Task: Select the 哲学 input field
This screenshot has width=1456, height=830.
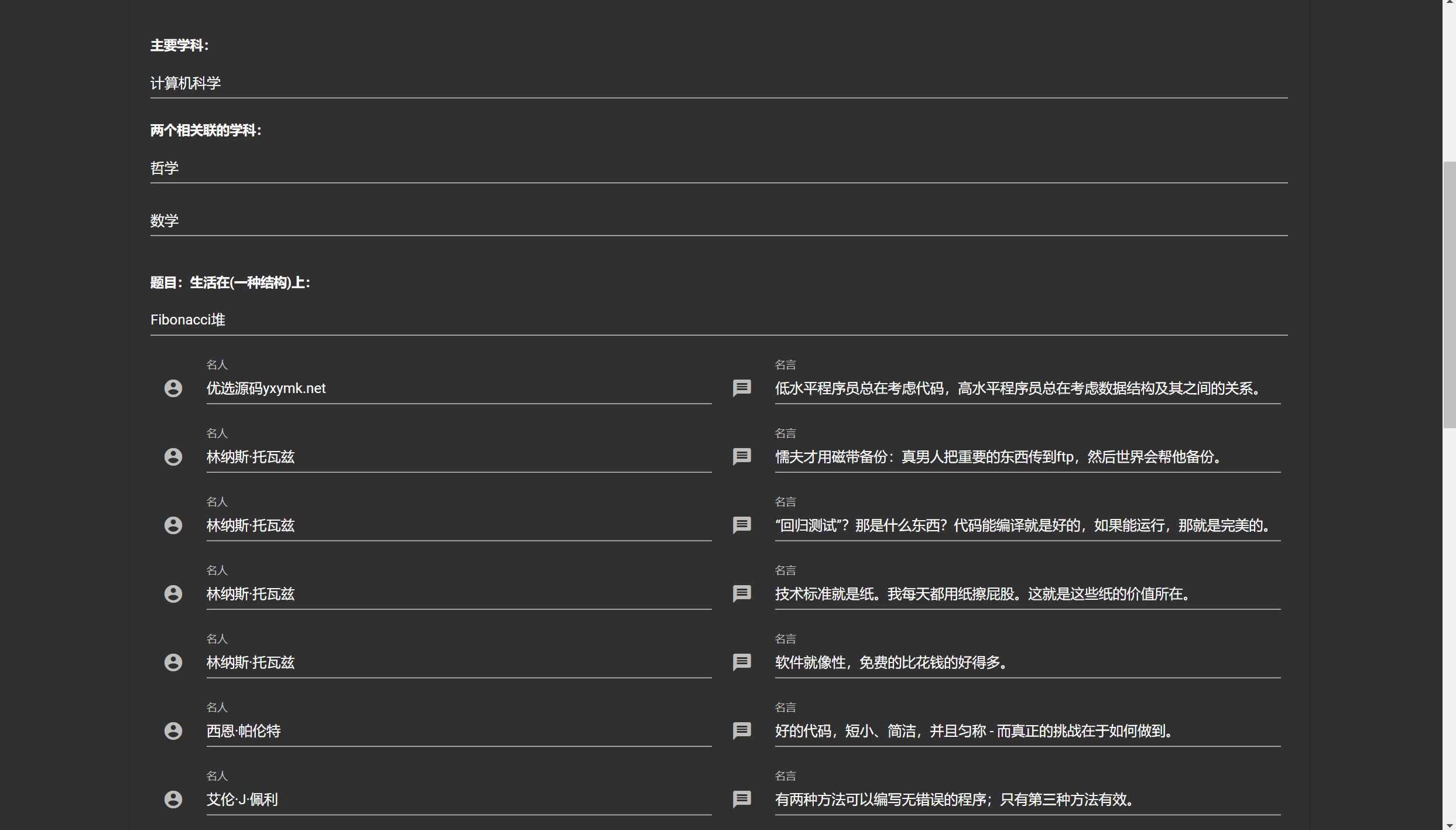Action: pos(718,168)
